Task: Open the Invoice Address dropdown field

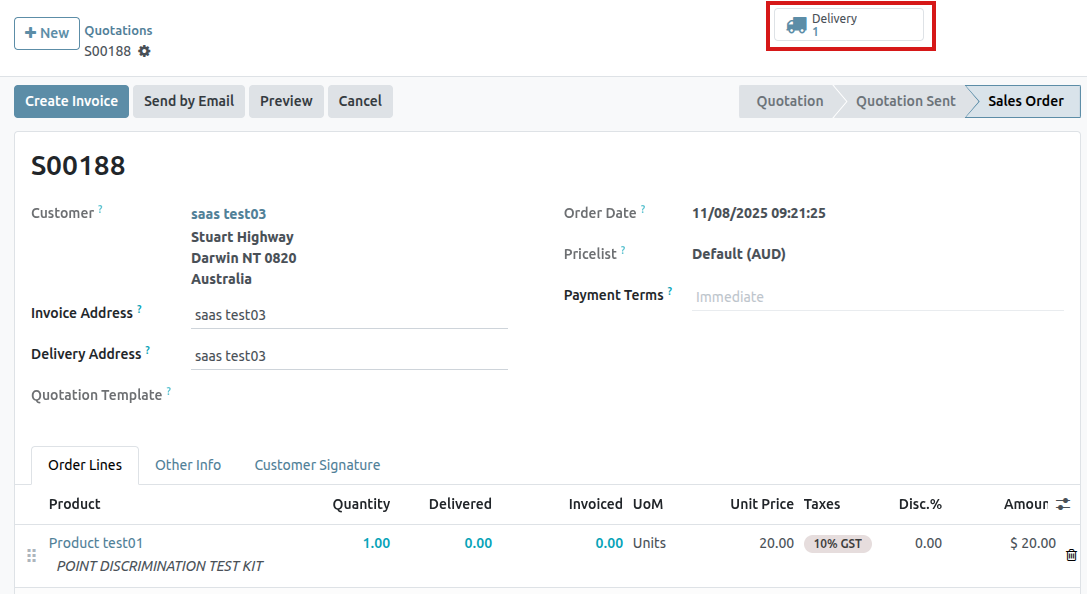Action: tap(349, 315)
